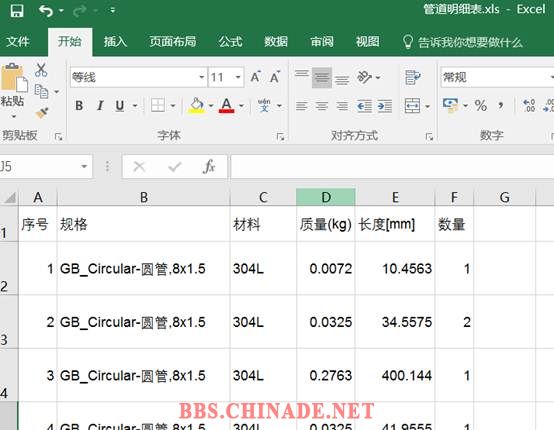Apply percent style
The image size is (554, 430).
[481, 106]
